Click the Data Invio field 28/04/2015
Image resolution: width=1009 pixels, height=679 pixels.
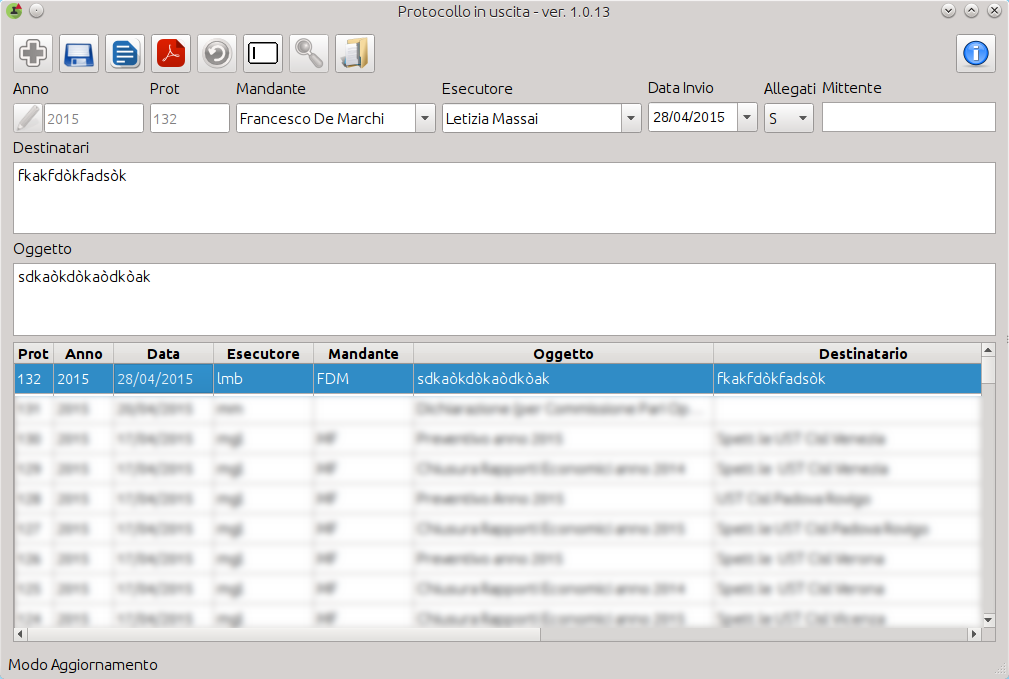point(692,117)
